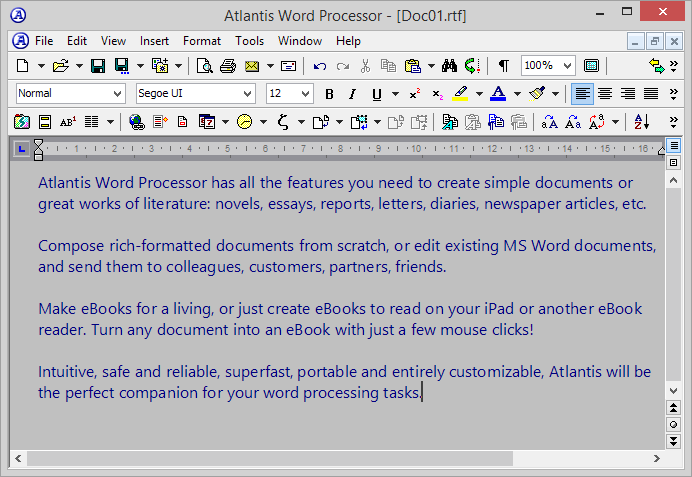
Task: Apply the yellow highlight color
Action: (x=459, y=94)
